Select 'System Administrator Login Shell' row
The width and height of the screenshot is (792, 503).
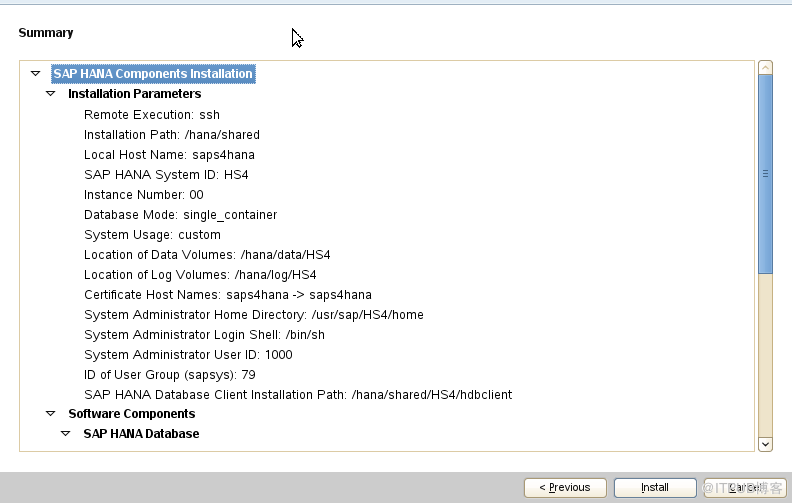coord(204,335)
